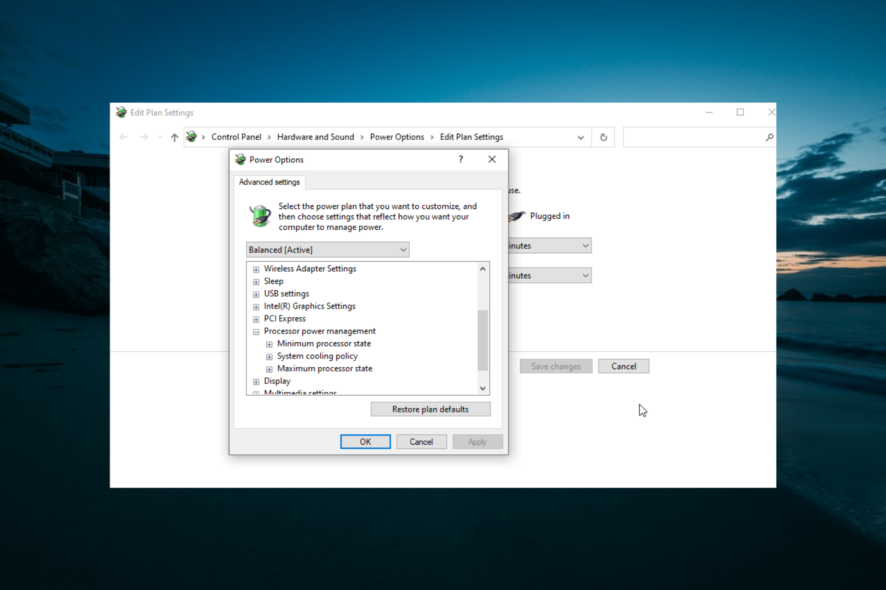The width and height of the screenshot is (886, 590).
Task: Click the settings list scrollbar thumb
Action: pyautogui.click(x=483, y=340)
